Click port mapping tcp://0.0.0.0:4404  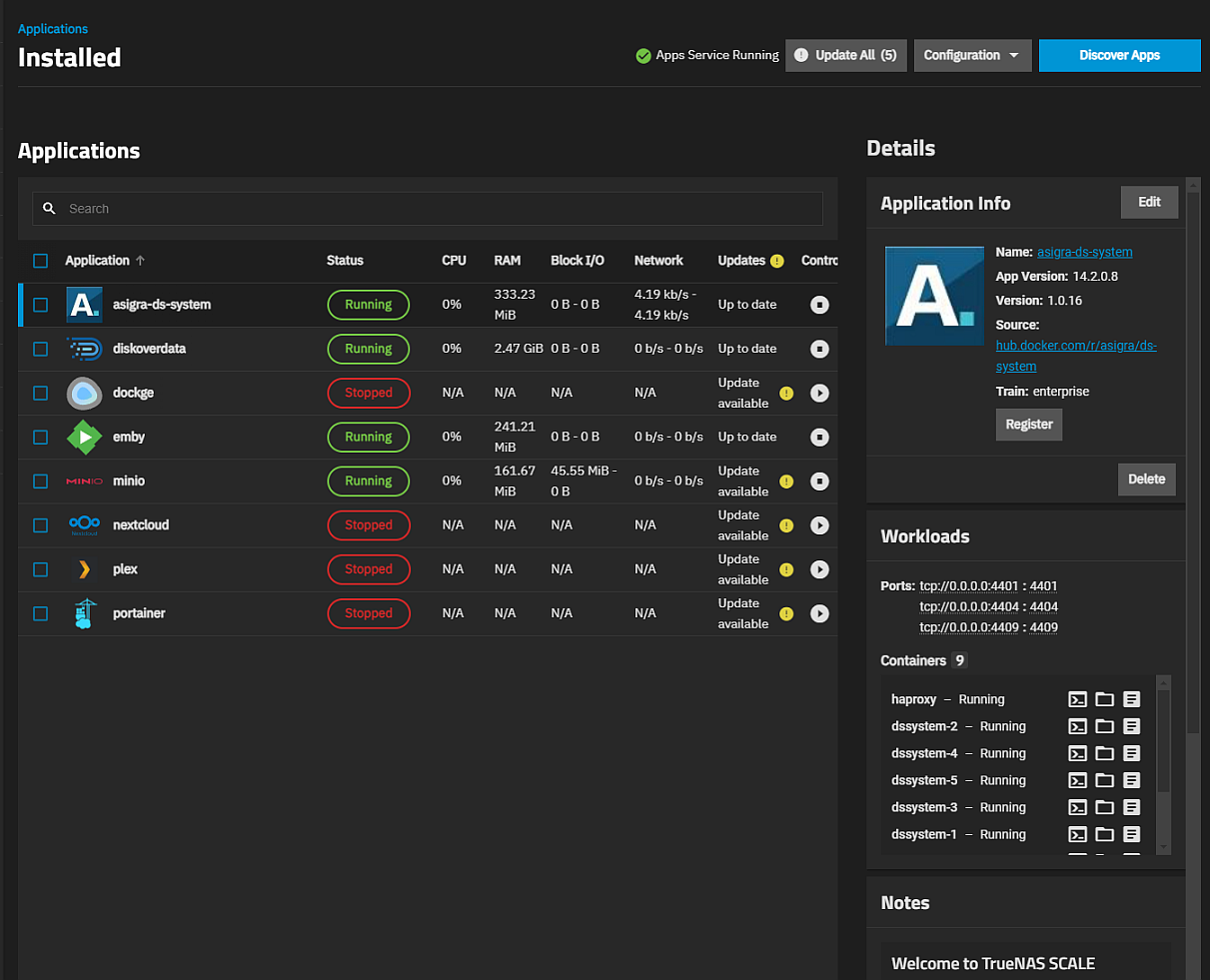click(x=988, y=607)
